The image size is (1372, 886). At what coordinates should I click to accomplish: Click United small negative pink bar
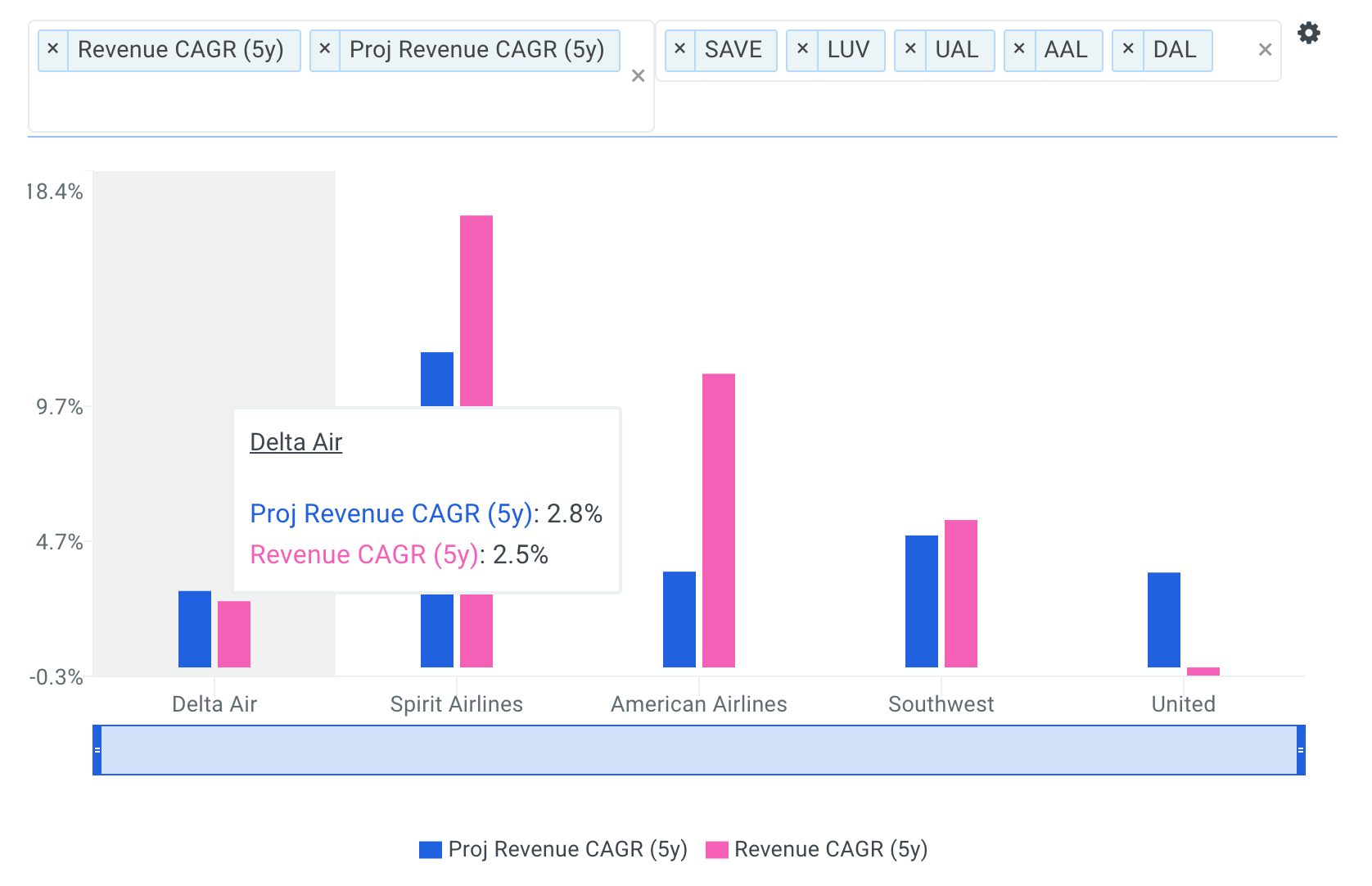tap(1203, 671)
